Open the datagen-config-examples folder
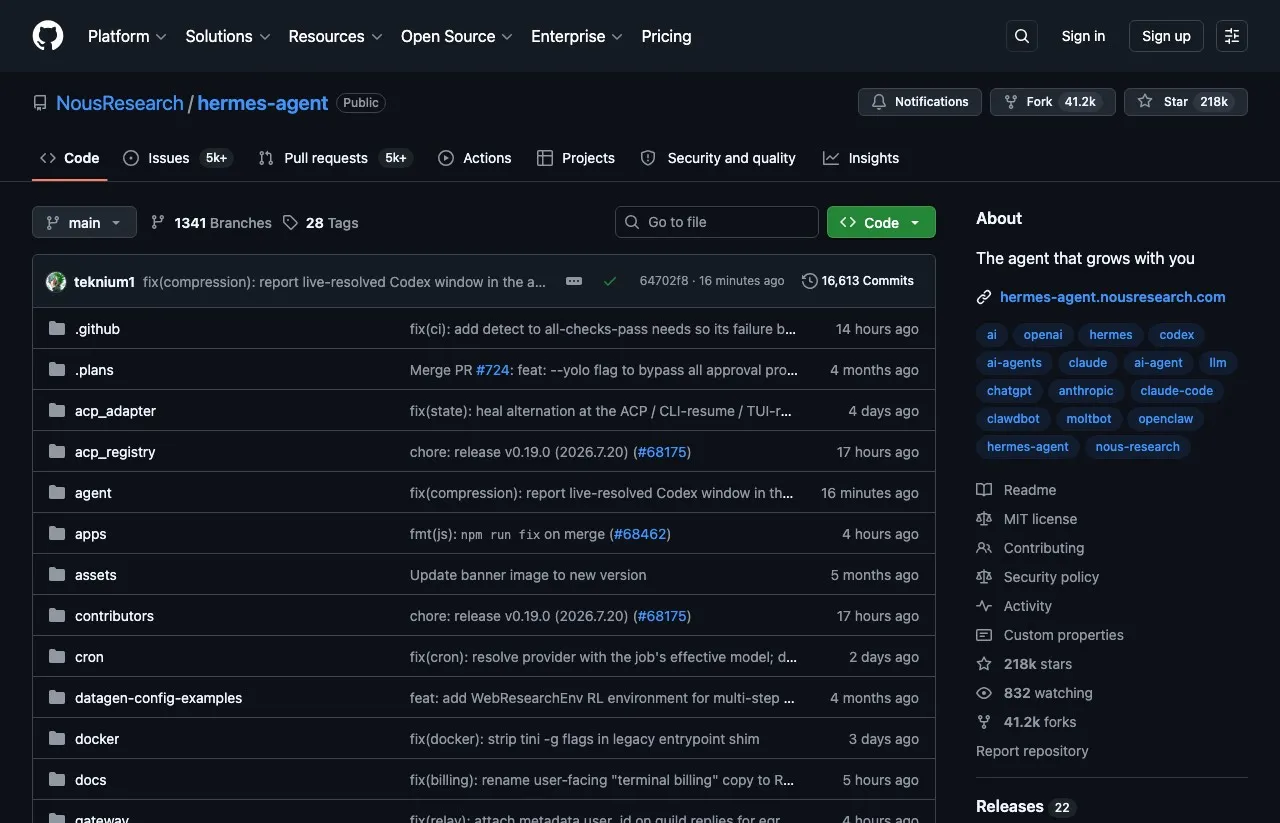Image resolution: width=1280 pixels, height=823 pixels. click(158, 698)
